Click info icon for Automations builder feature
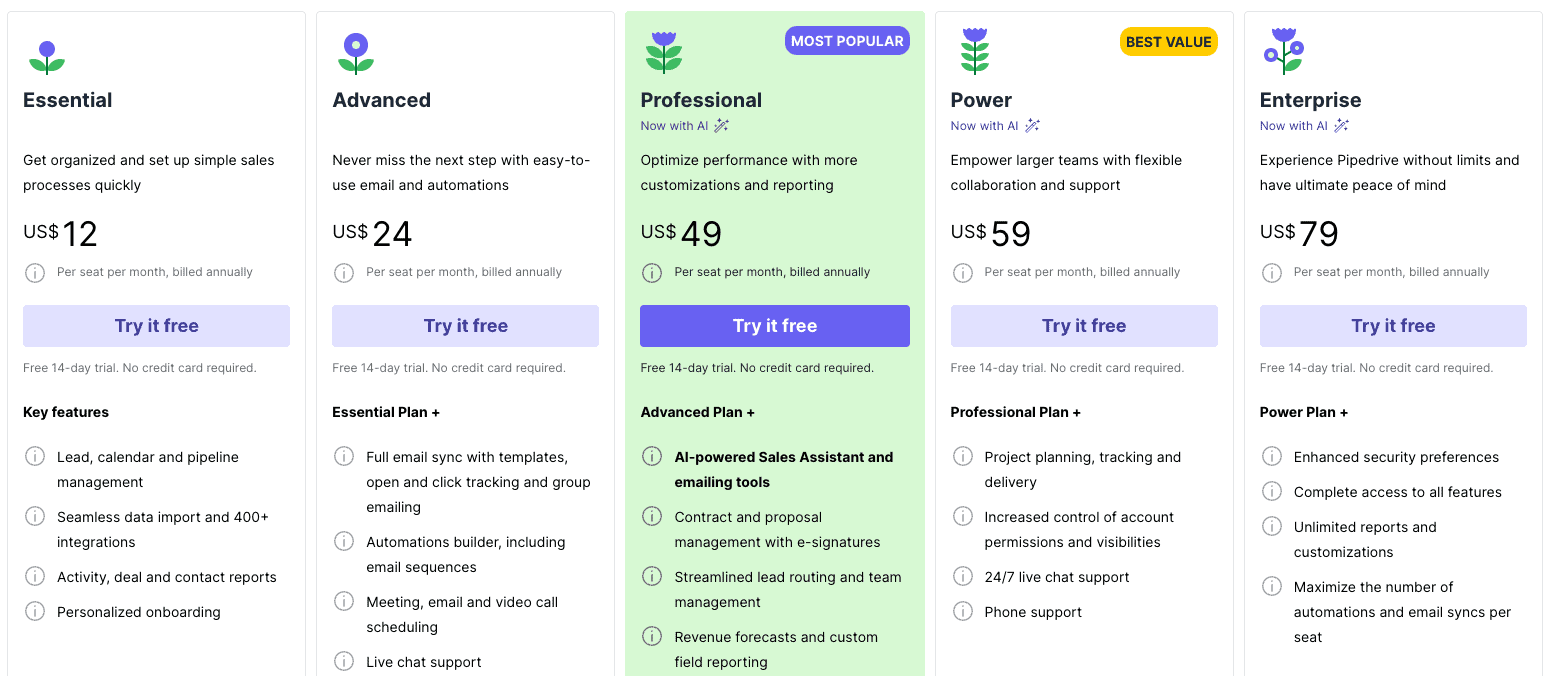 coord(344,541)
